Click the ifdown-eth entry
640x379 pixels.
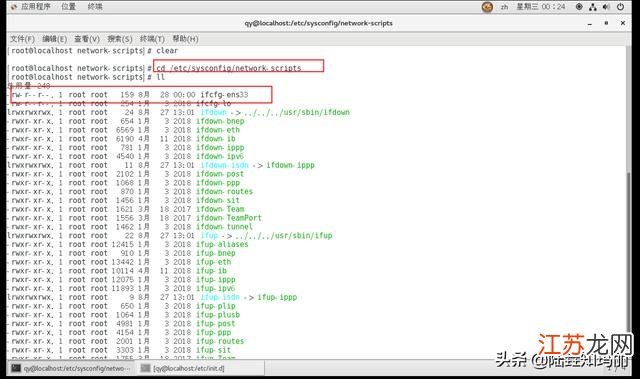tap(218, 130)
